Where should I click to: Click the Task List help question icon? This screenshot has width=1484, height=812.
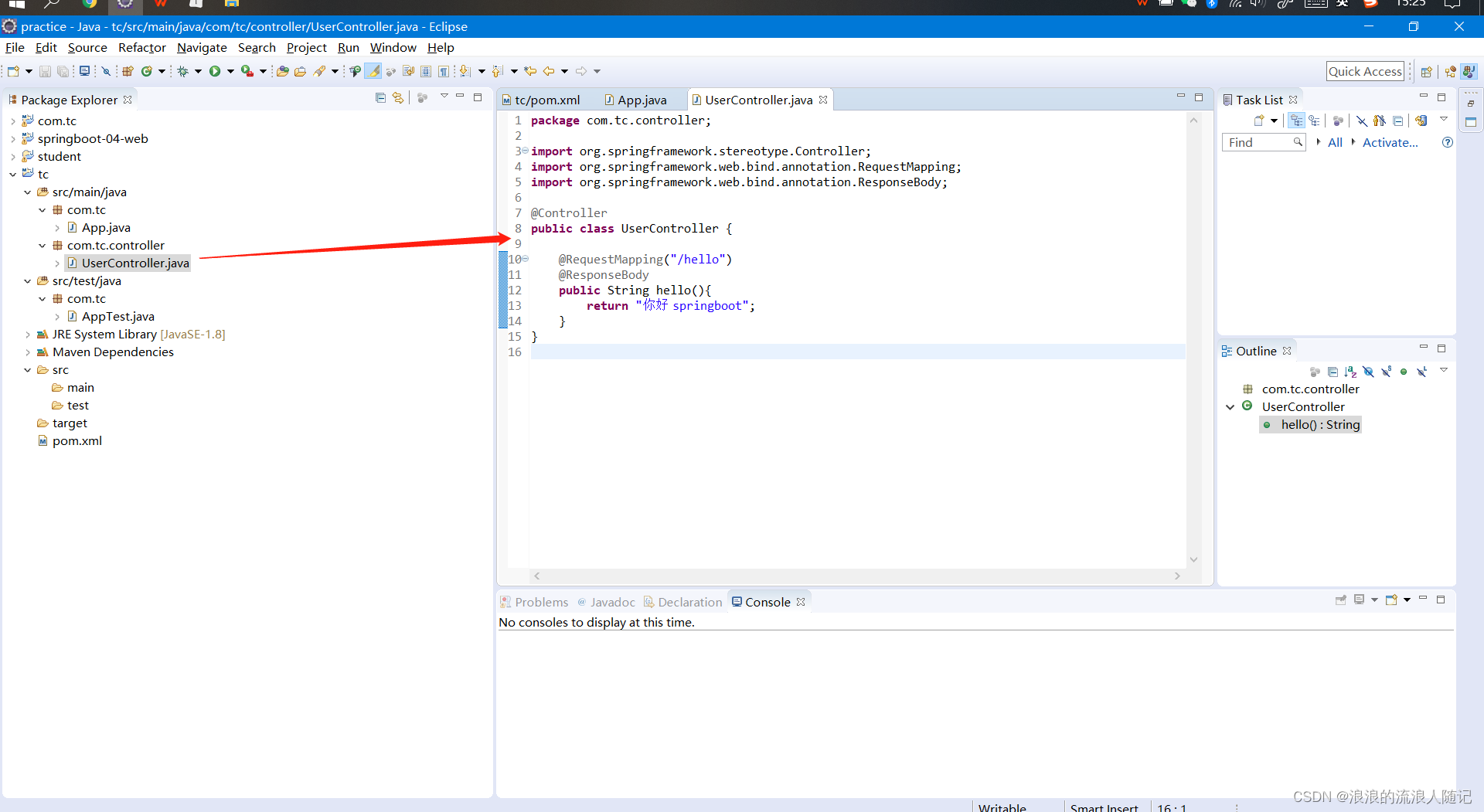click(1448, 142)
